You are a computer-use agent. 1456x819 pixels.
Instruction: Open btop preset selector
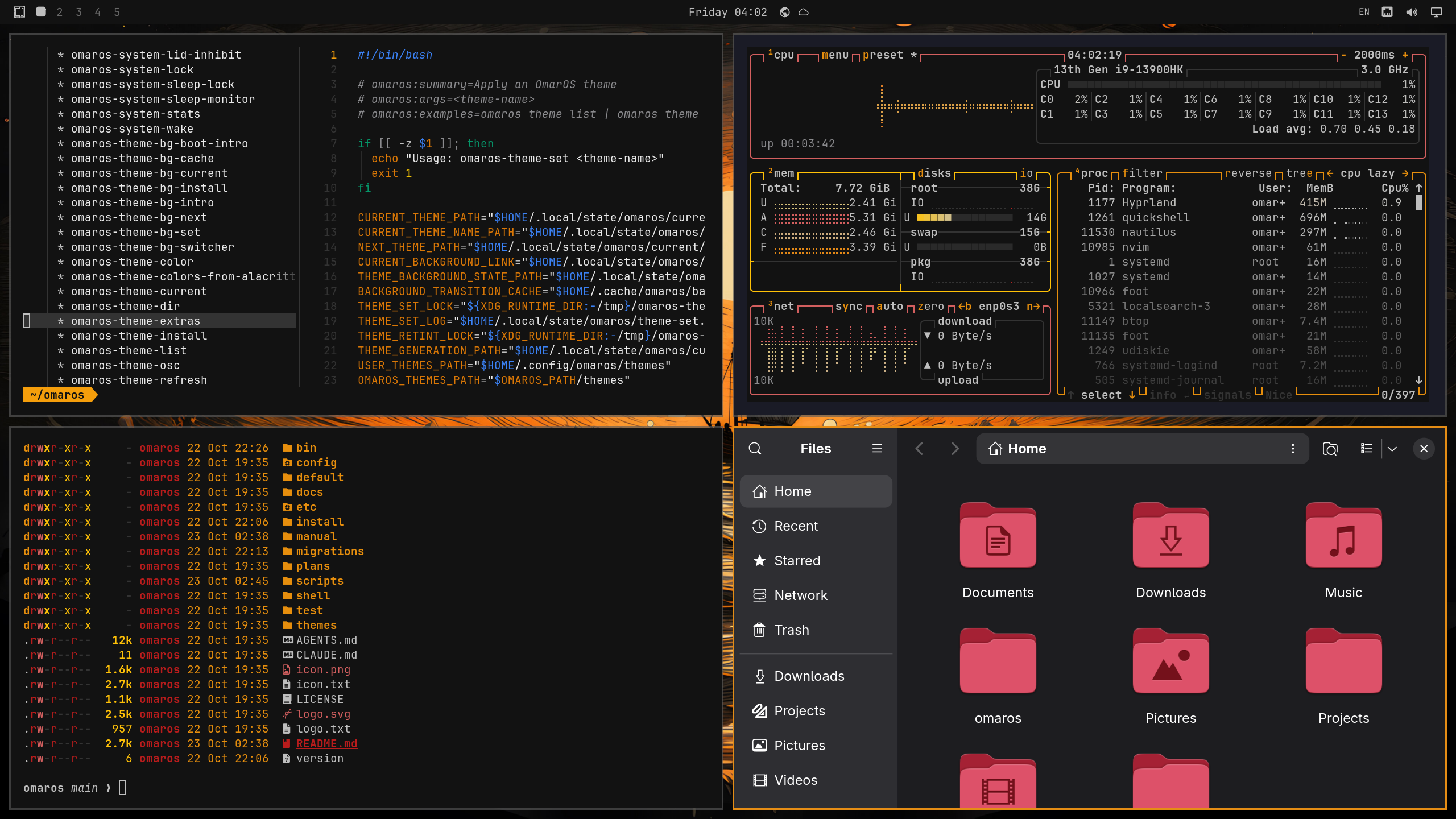(883, 55)
